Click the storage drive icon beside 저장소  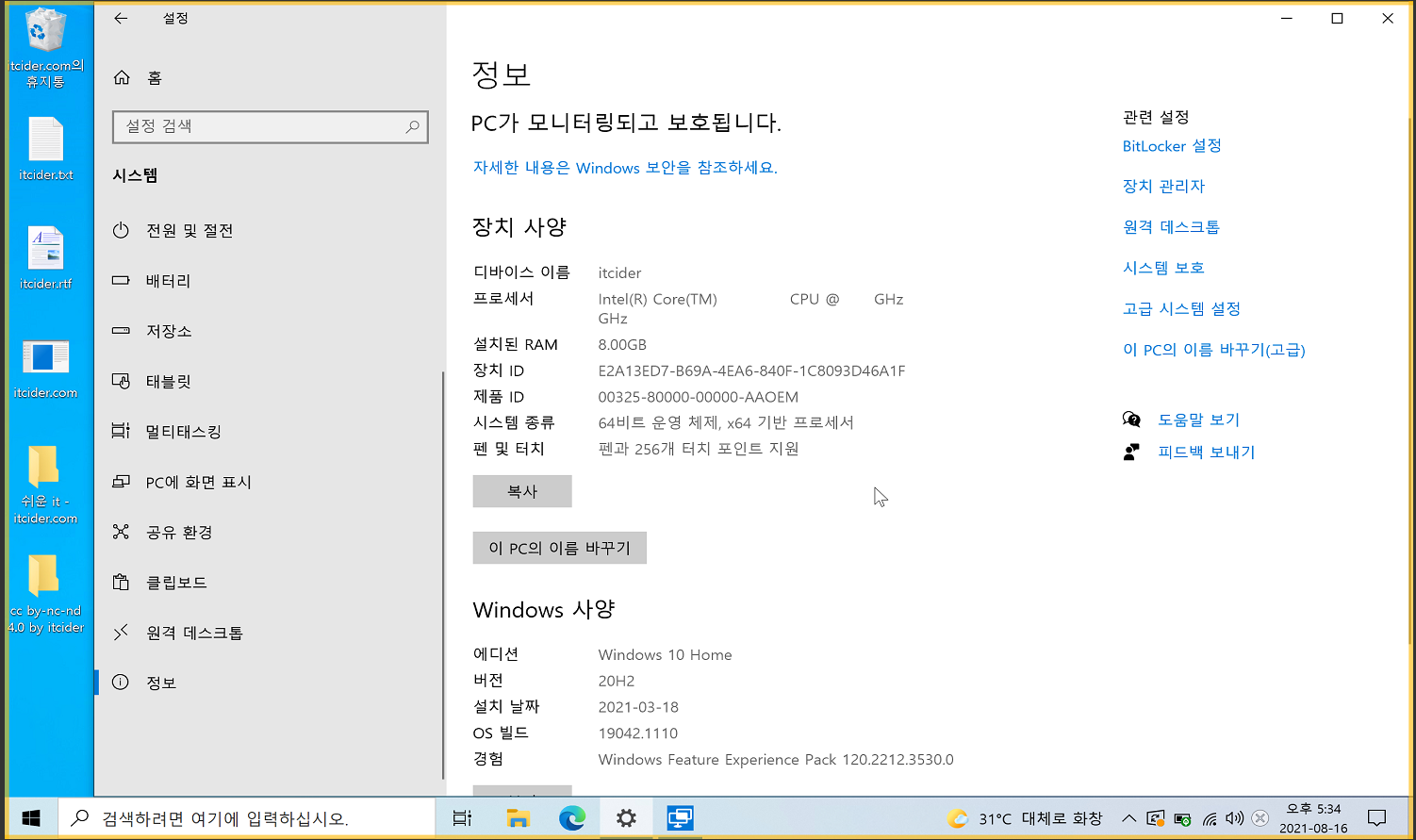tap(121, 331)
